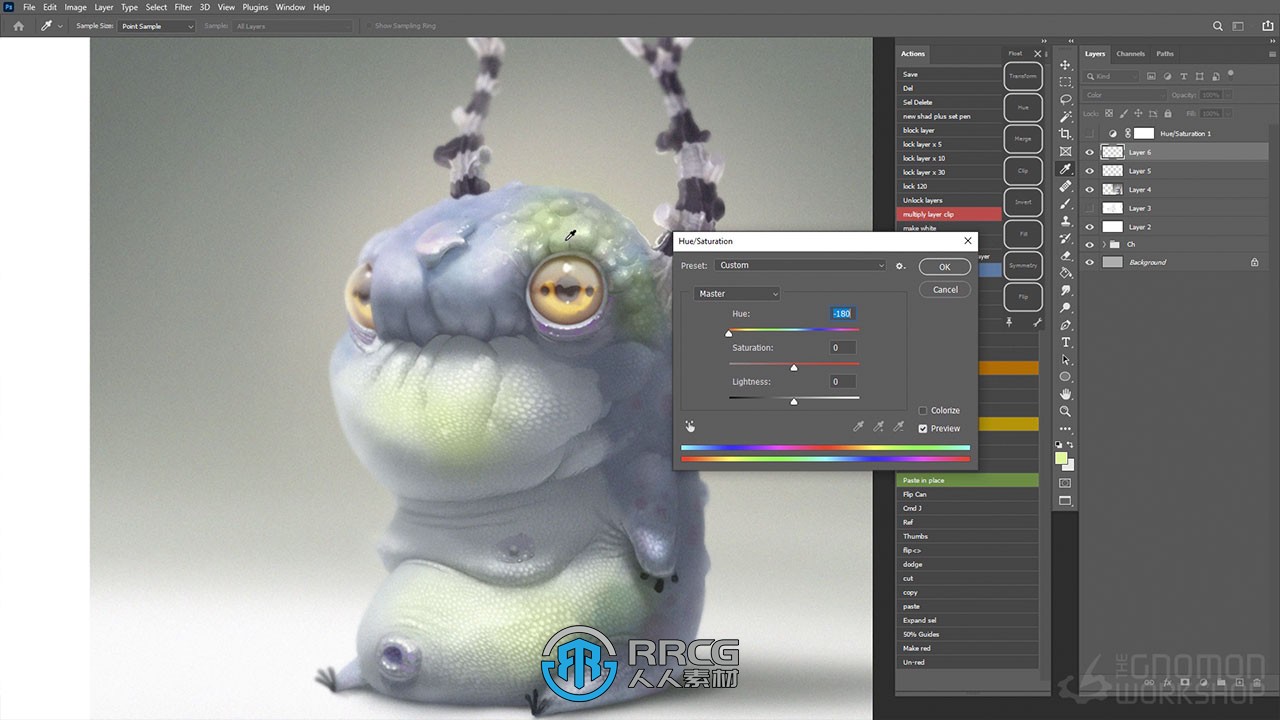1280x720 pixels.
Task: Select the Rectangular Marquee tool
Action: click(1065, 82)
